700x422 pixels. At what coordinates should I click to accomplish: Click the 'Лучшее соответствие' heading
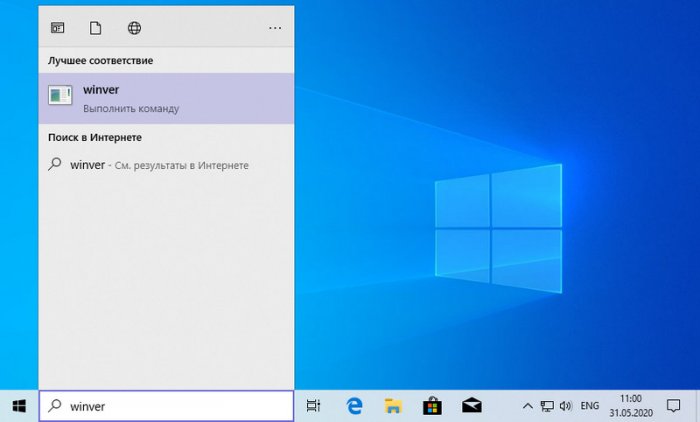click(100, 61)
